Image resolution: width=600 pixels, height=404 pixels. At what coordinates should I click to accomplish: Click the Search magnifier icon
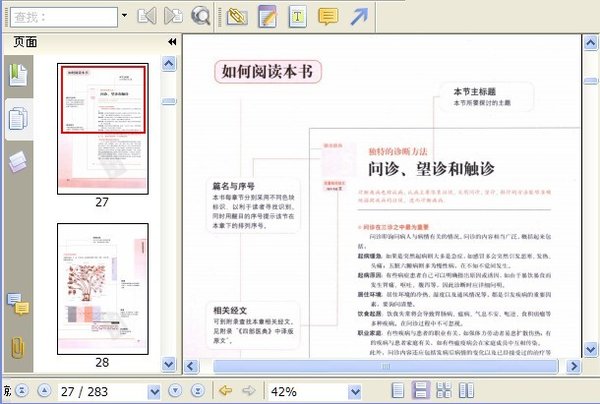pos(200,16)
